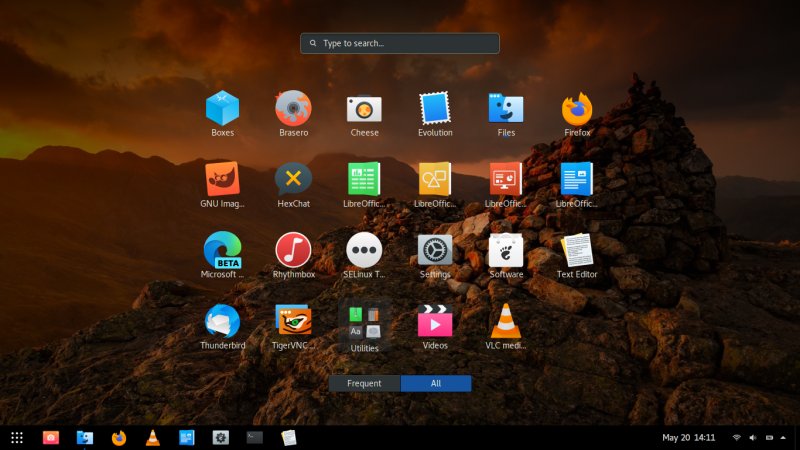Open Files from the app grid
This screenshot has width=800, height=450.
(x=506, y=108)
